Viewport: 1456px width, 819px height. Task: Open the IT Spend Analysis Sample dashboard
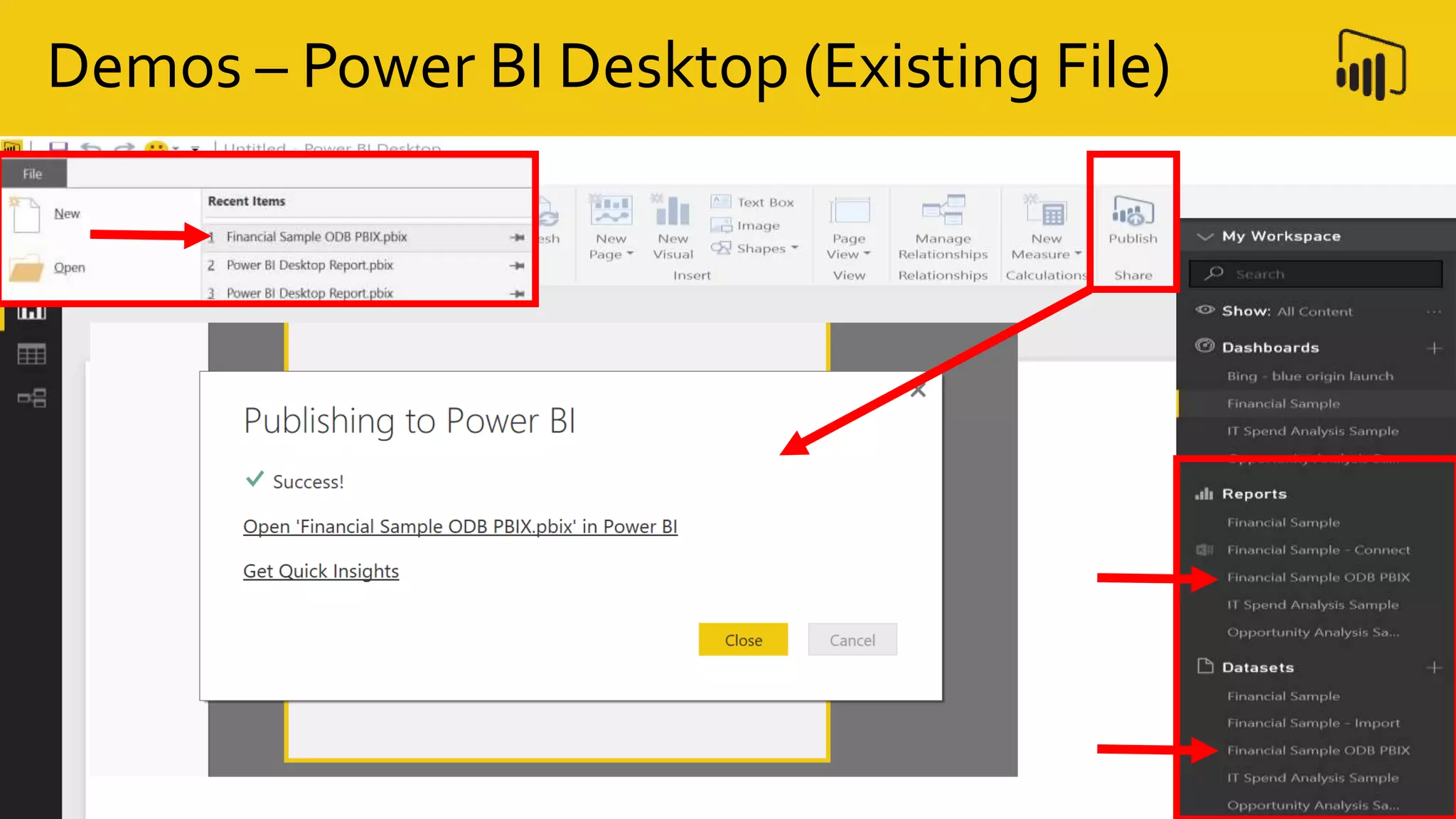pyautogui.click(x=1312, y=432)
